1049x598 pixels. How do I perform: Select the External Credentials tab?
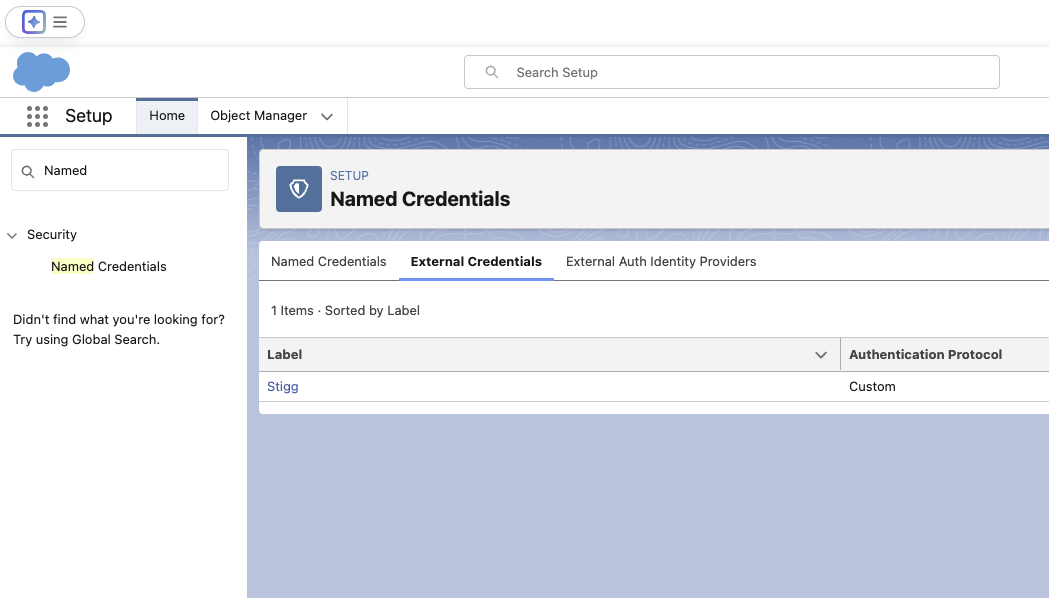pos(476,262)
